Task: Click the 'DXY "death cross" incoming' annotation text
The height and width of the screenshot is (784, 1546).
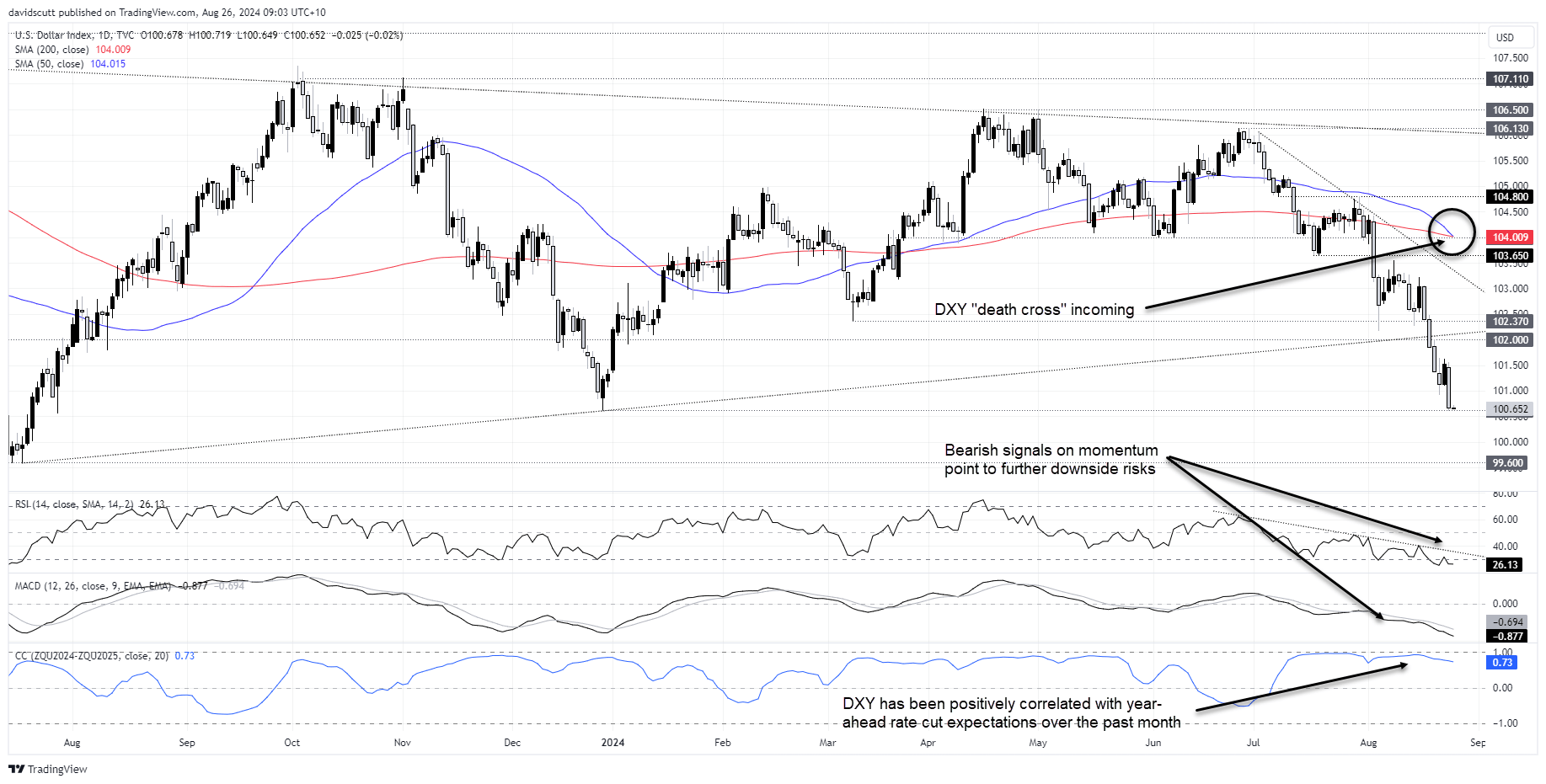Action: [x=1035, y=310]
